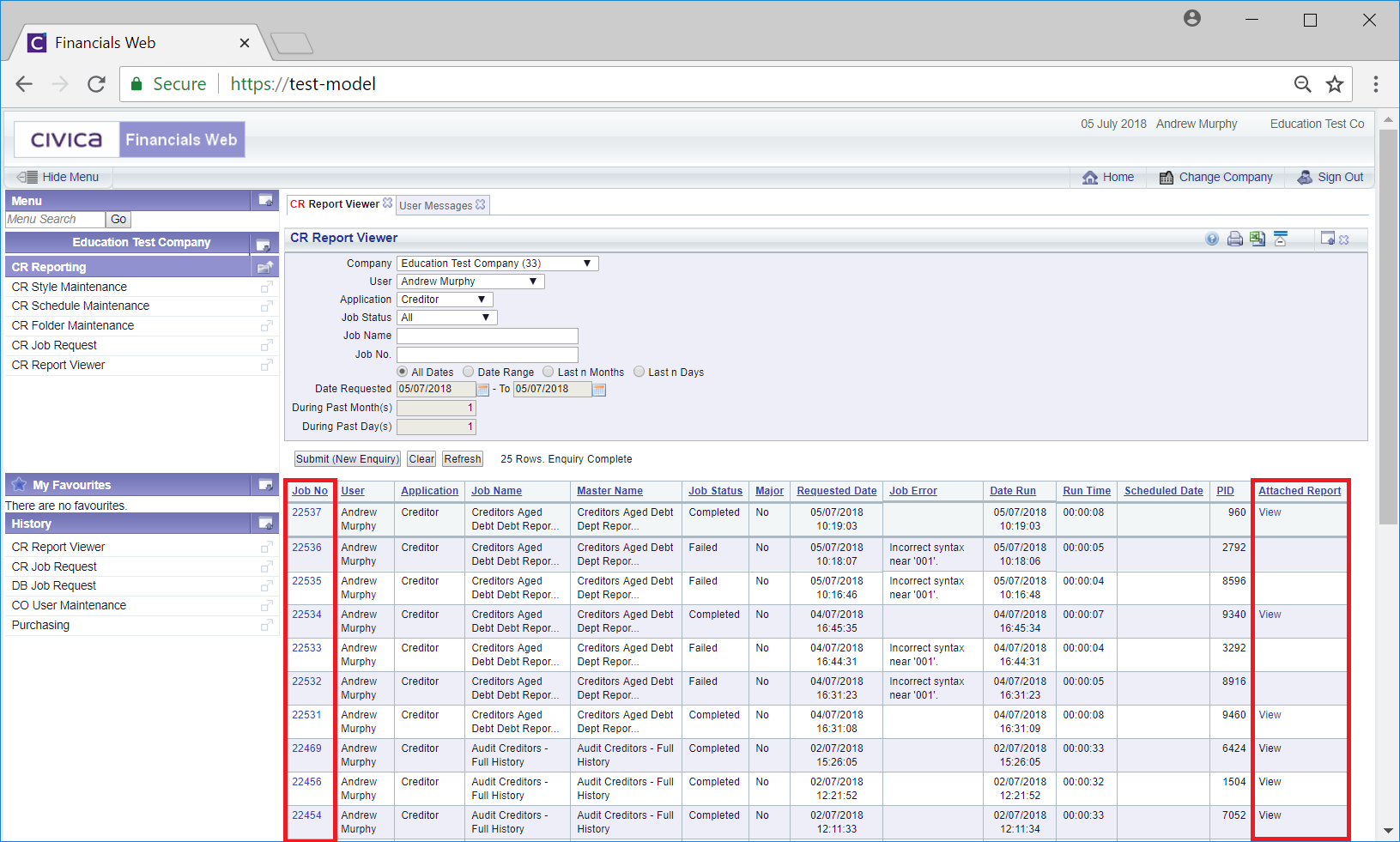Click browser zoom magnifier icon
Image resolution: width=1400 pixels, height=842 pixels.
1302,84
